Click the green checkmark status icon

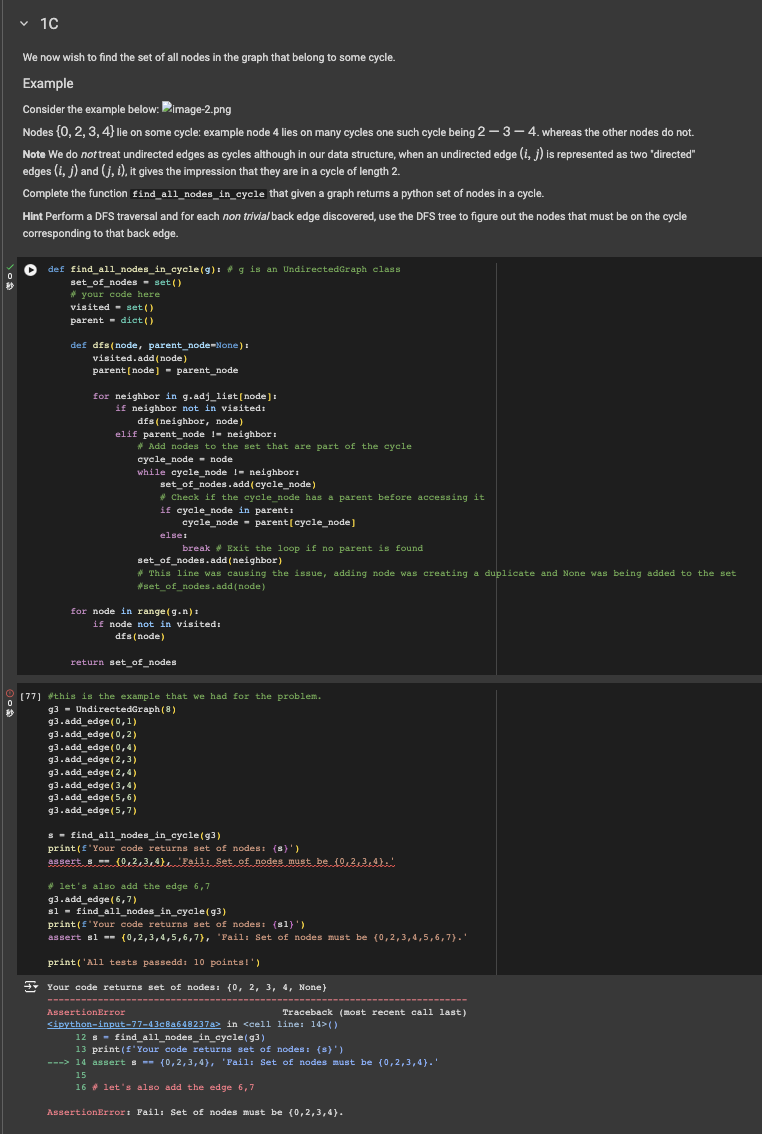point(8,265)
